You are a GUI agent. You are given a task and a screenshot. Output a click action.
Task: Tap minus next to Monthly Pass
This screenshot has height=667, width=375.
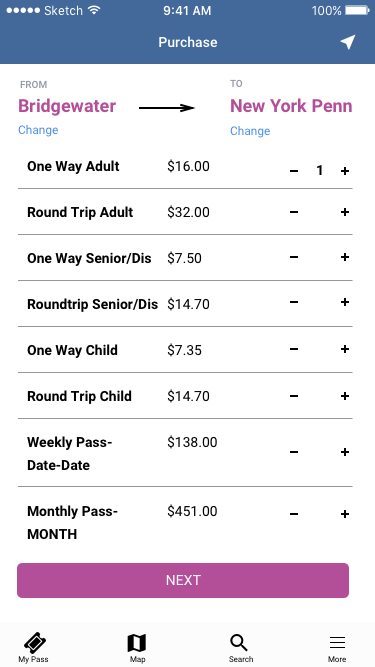[x=294, y=514]
